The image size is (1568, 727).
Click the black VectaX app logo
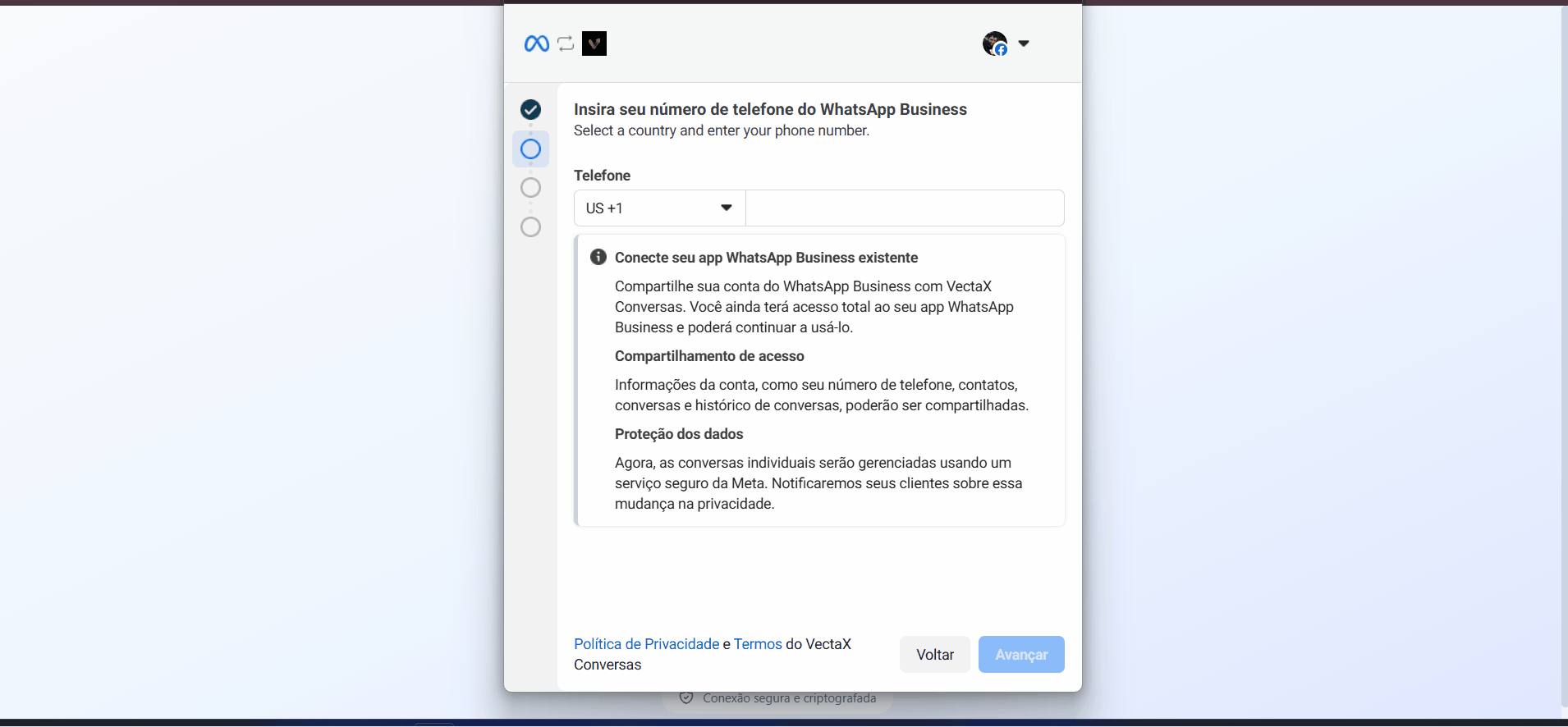click(594, 43)
